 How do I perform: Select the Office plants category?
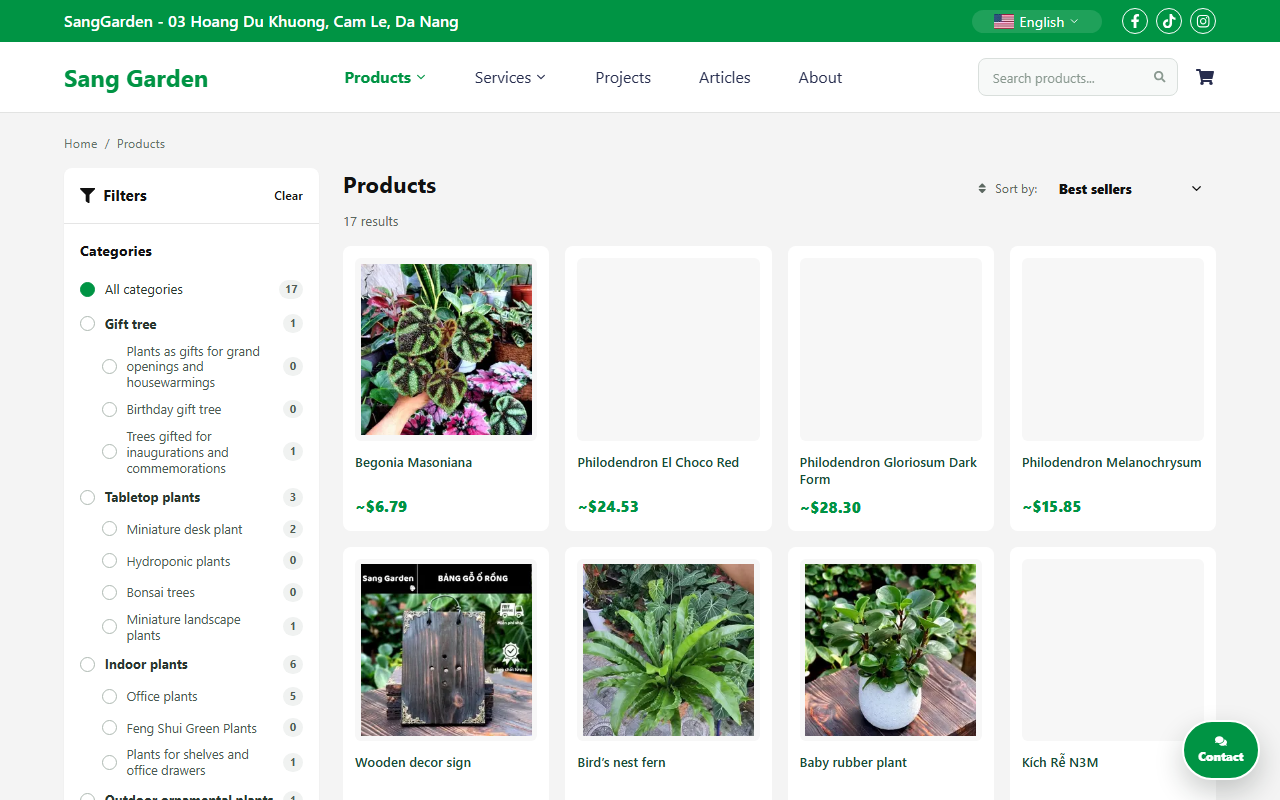110,696
